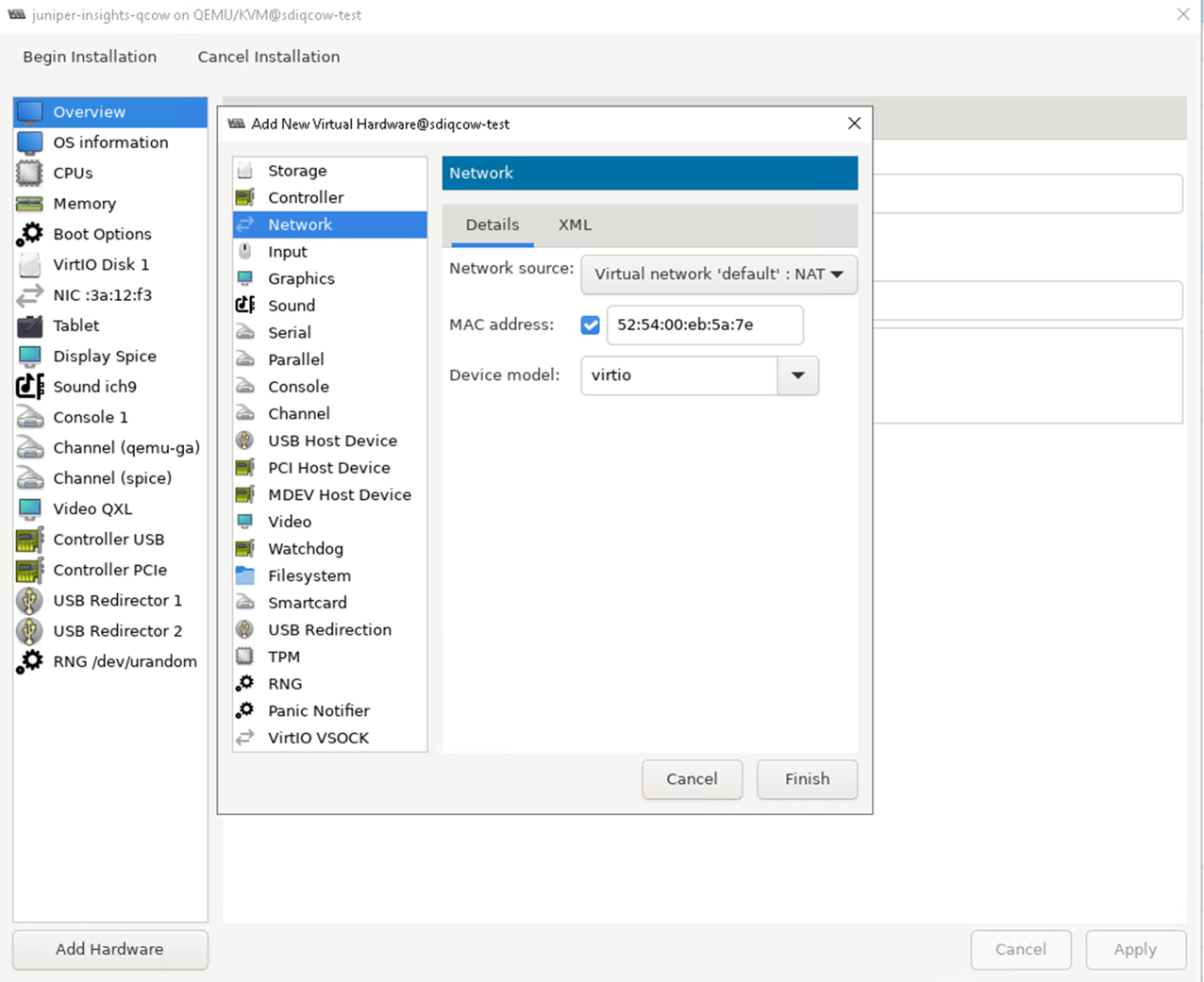The width and height of the screenshot is (1204, 982).
Task: Switch to the XML tab
Action: [x=575, y=225]
